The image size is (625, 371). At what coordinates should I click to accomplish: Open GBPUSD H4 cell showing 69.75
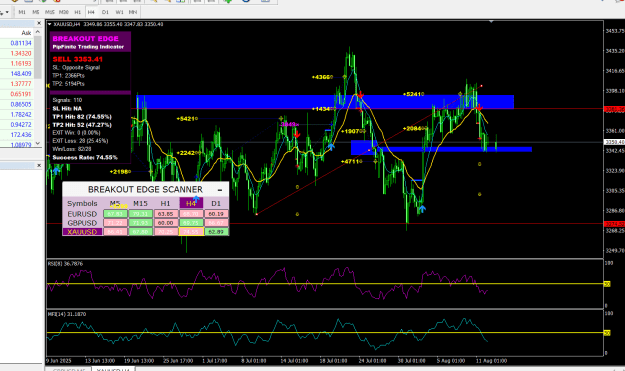tap(191, 223)
